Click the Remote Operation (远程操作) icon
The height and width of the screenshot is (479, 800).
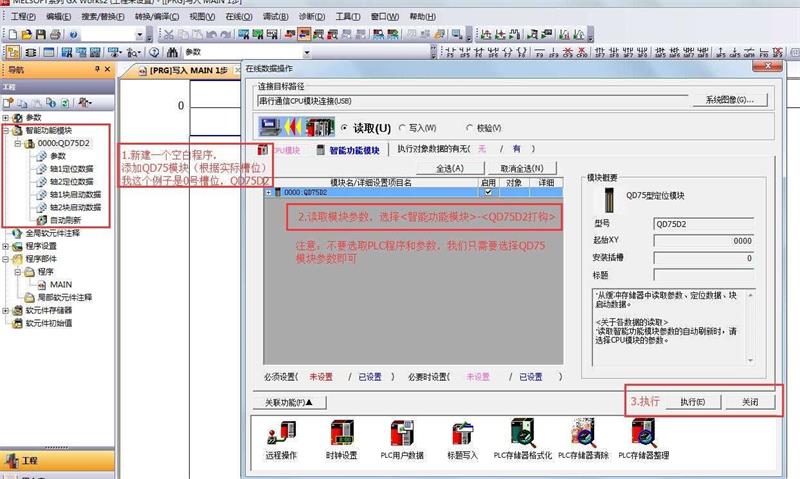click(281, 433)
